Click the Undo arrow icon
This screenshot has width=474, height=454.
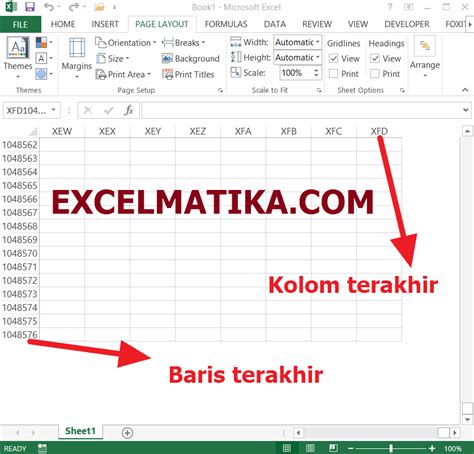pos(49,7)
